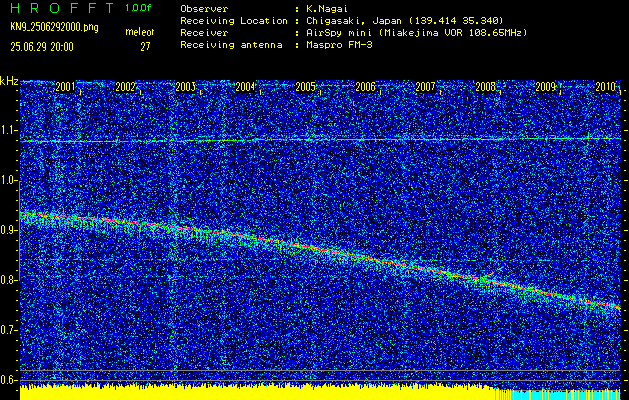The height and width of the screenshot is (400, 629).
Task: Click the 2009 time marker
Action: (546, 87)
